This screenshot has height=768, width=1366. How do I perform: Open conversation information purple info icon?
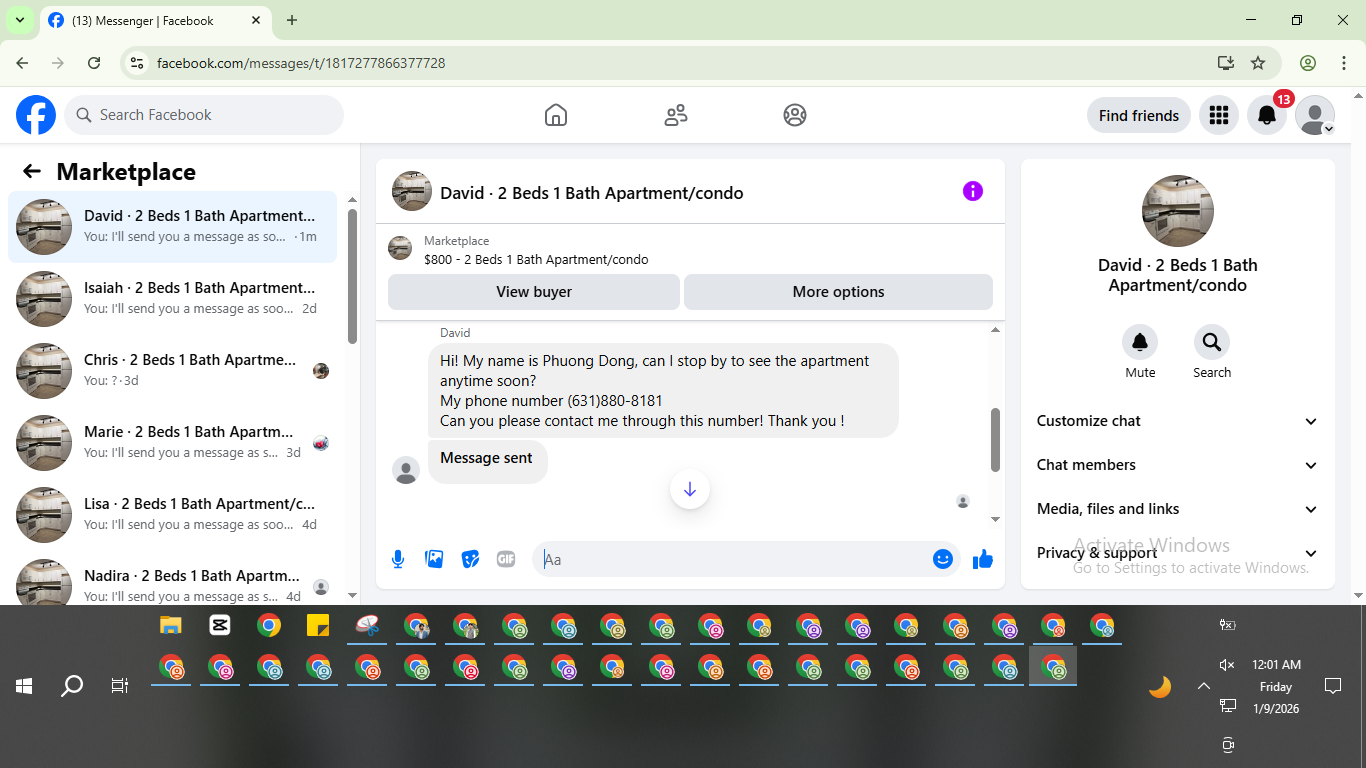(973, 191)
